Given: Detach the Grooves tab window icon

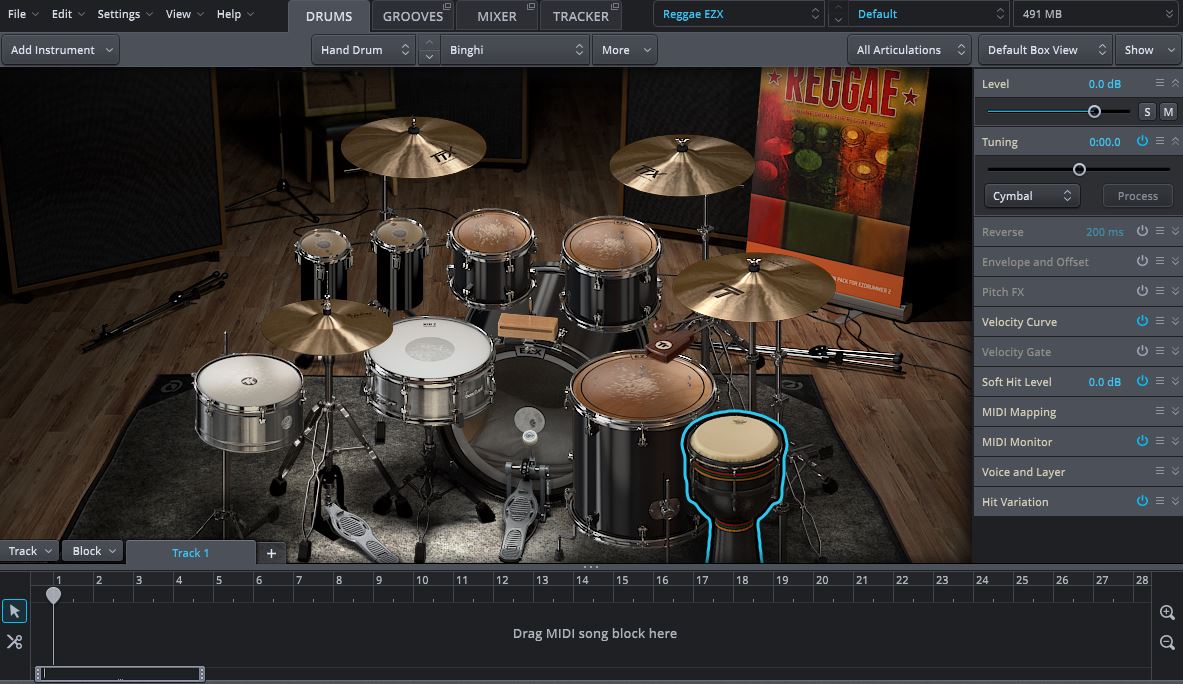Looking at the screenshot, I should pos(447,6).
